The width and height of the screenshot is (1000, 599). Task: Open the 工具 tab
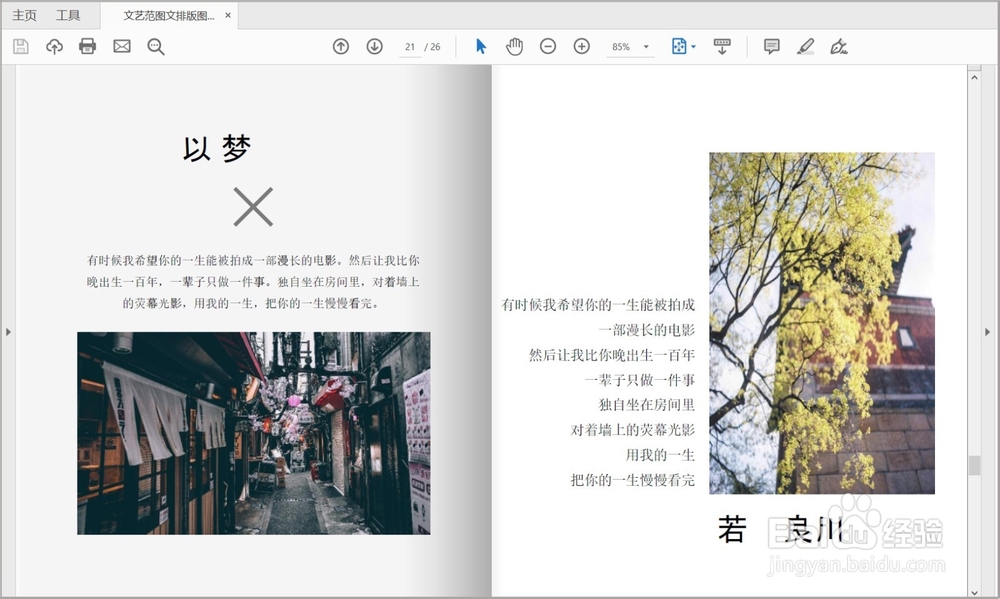[x=68, y=15]
